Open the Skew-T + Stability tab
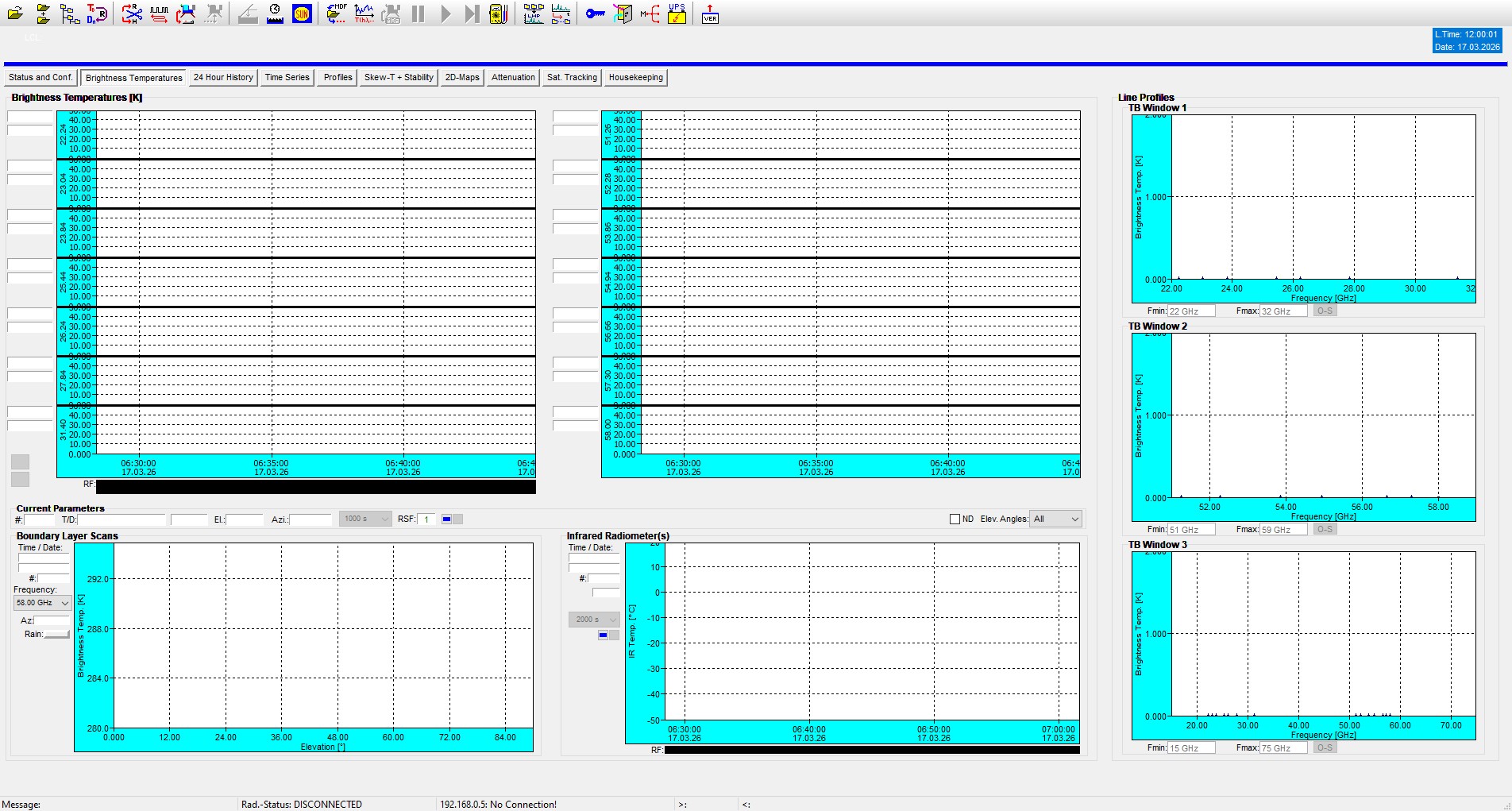 click(399, 78)
